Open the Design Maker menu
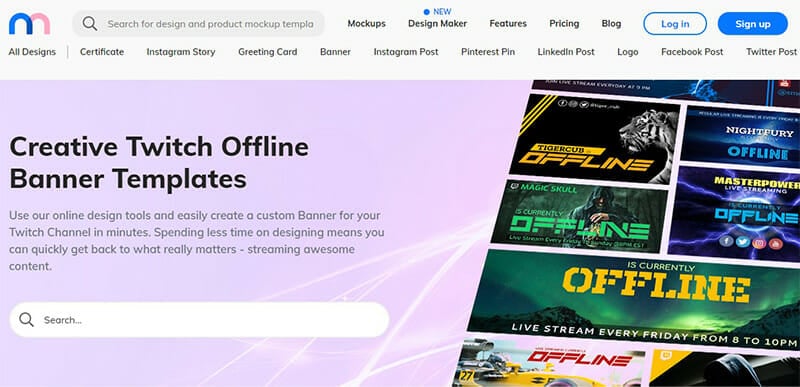This screenshot has width=800, height=387. 437,23
